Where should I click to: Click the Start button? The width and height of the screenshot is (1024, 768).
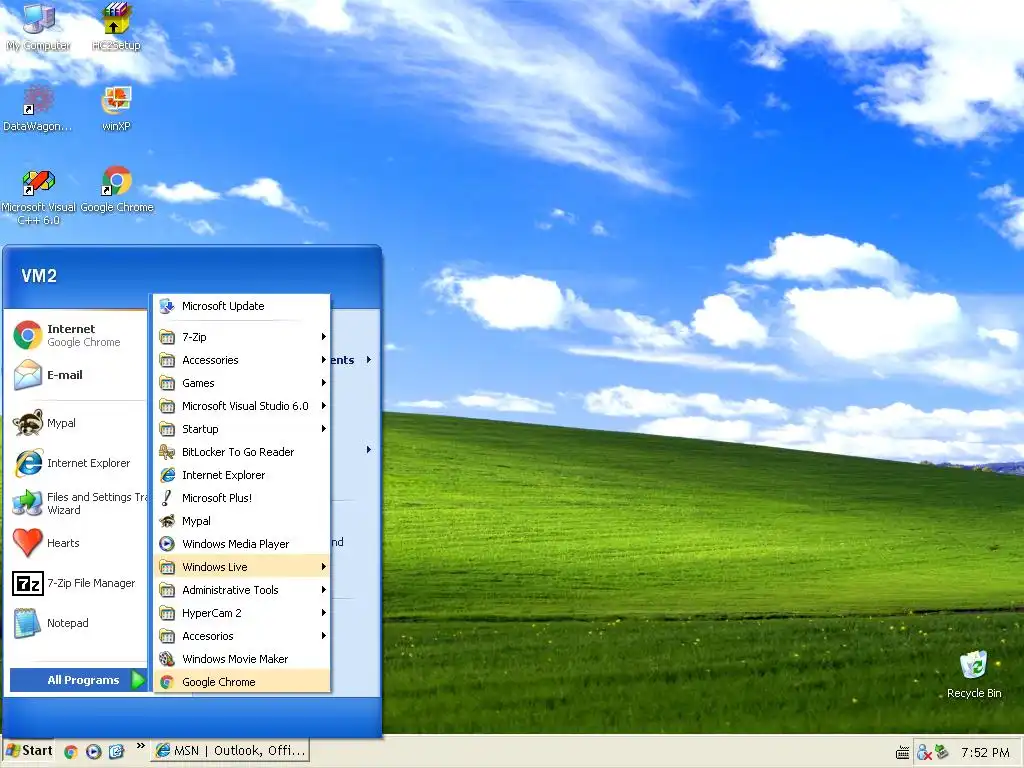(x=29, y=751)
